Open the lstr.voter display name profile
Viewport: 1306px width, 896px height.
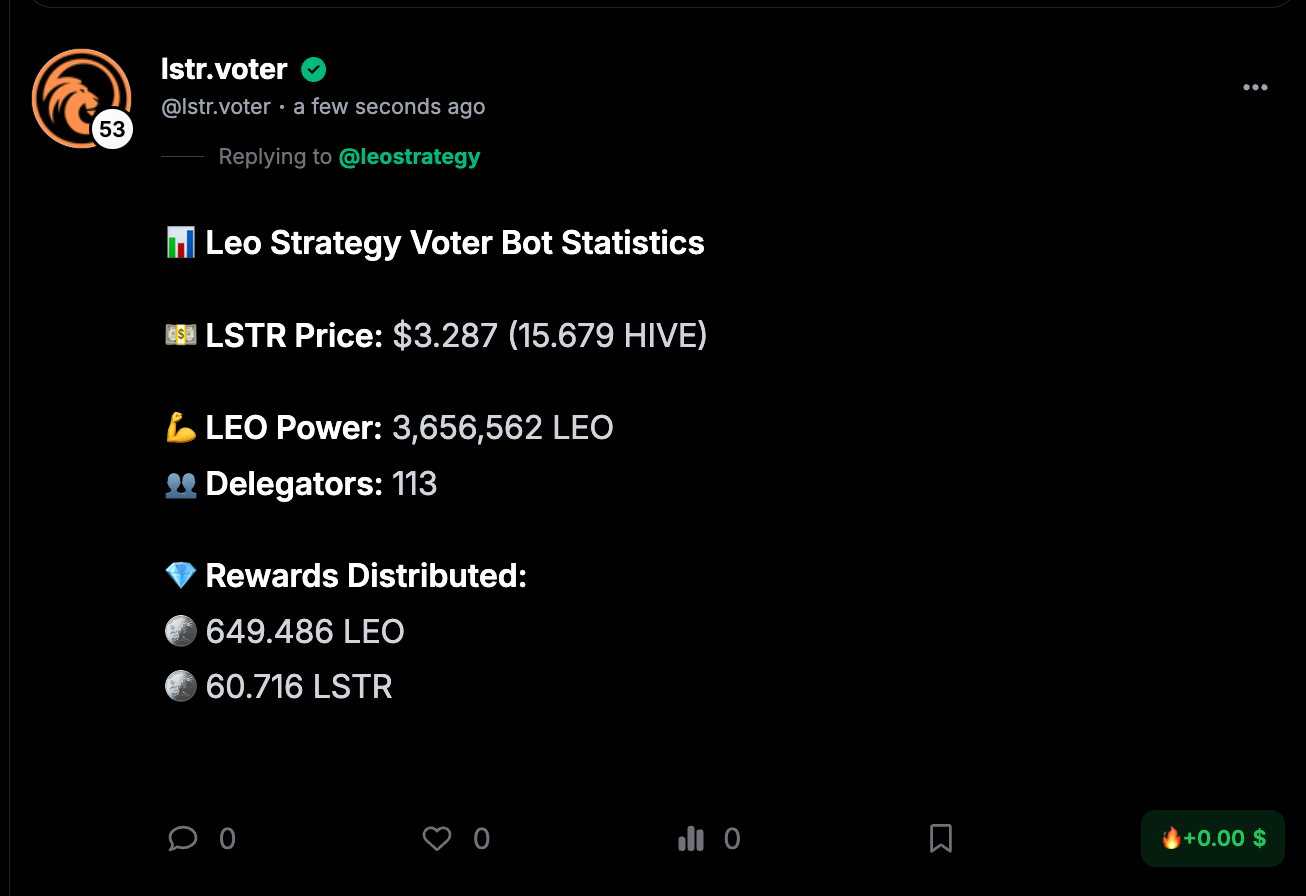[x=224, y=70]
